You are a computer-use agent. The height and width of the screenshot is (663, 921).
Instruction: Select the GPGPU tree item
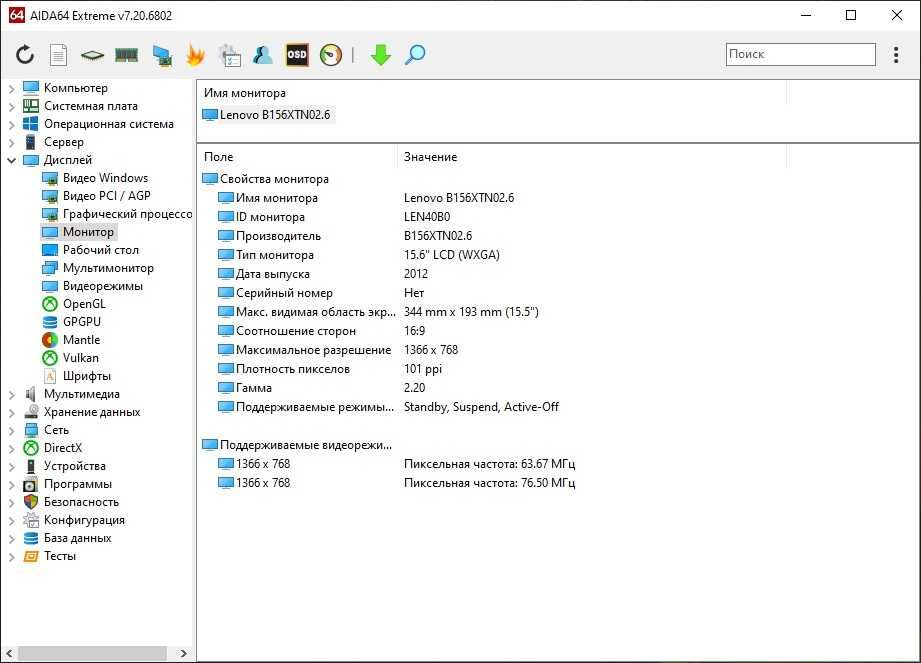coord(72,322)
